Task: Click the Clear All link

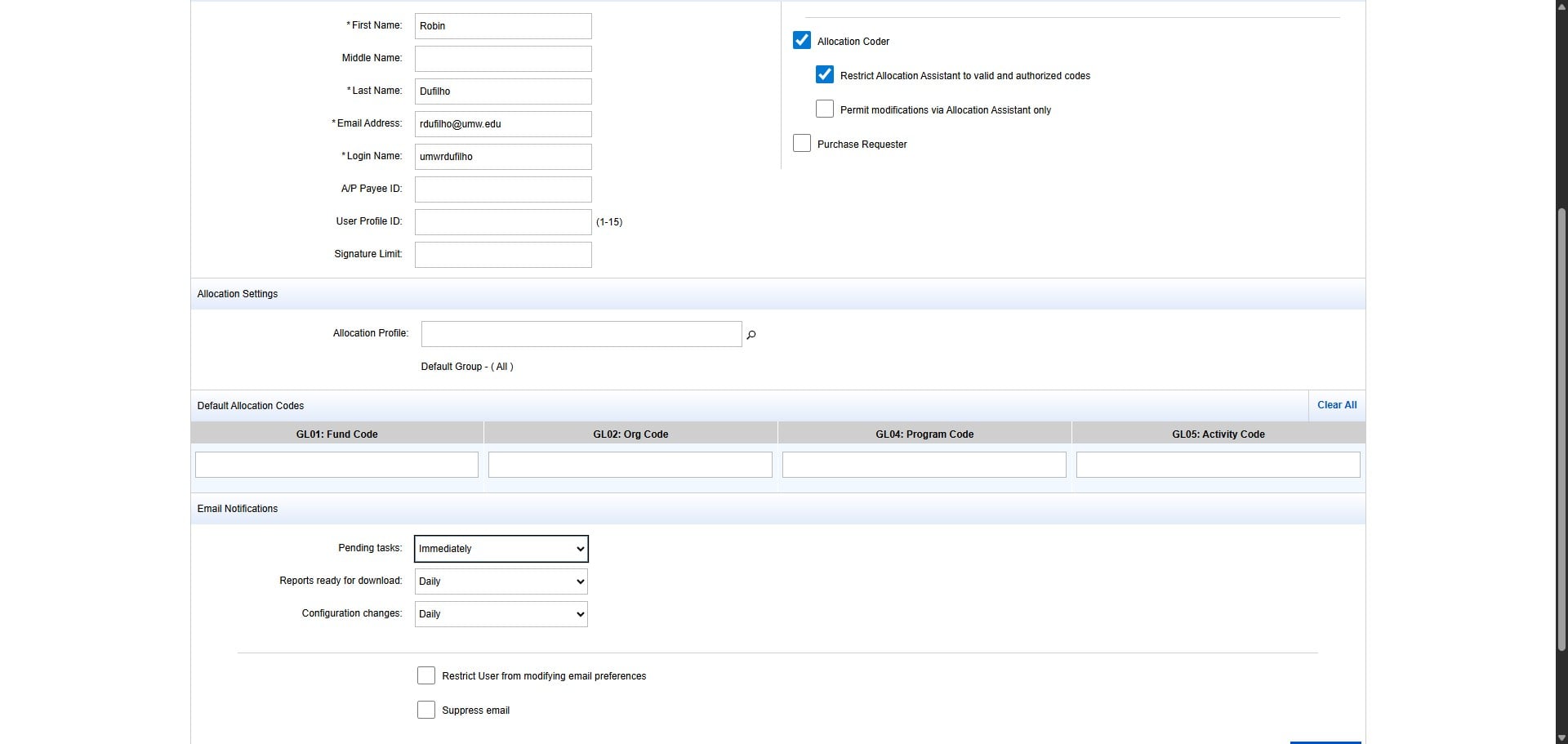Action: click(x=1336, y=404)
